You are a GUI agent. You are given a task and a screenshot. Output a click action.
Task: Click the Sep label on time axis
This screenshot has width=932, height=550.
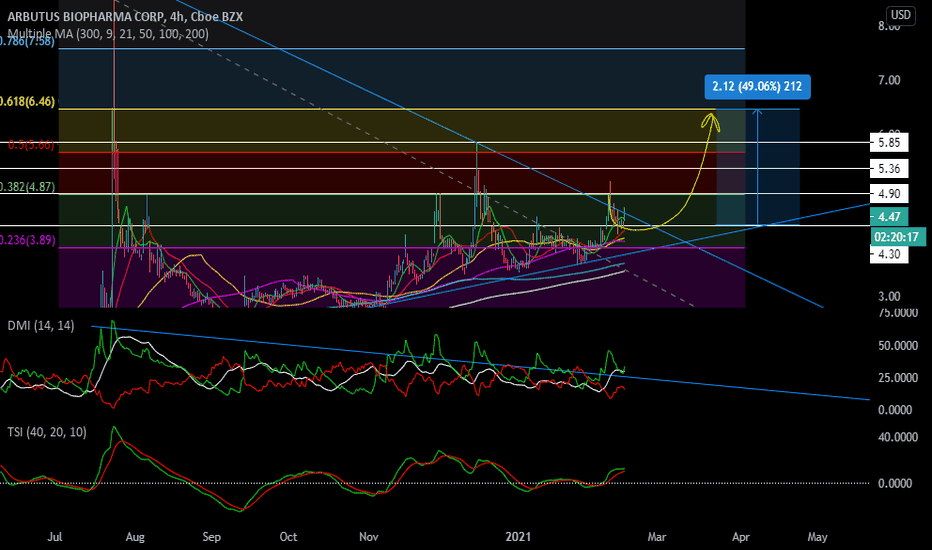212,537
